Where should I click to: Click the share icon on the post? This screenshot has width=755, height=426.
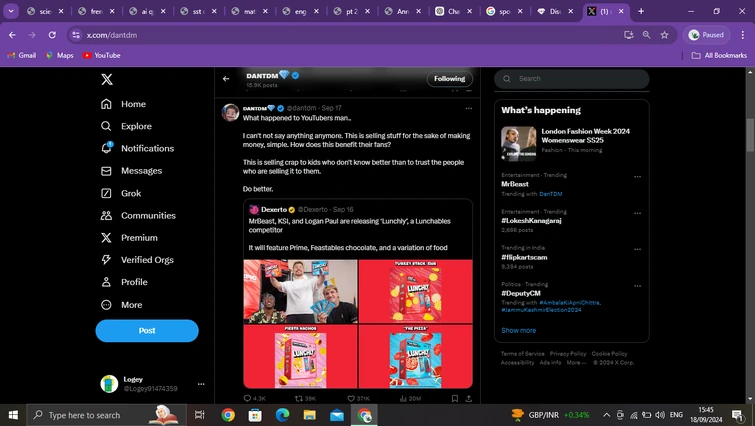tap(469, 398)
